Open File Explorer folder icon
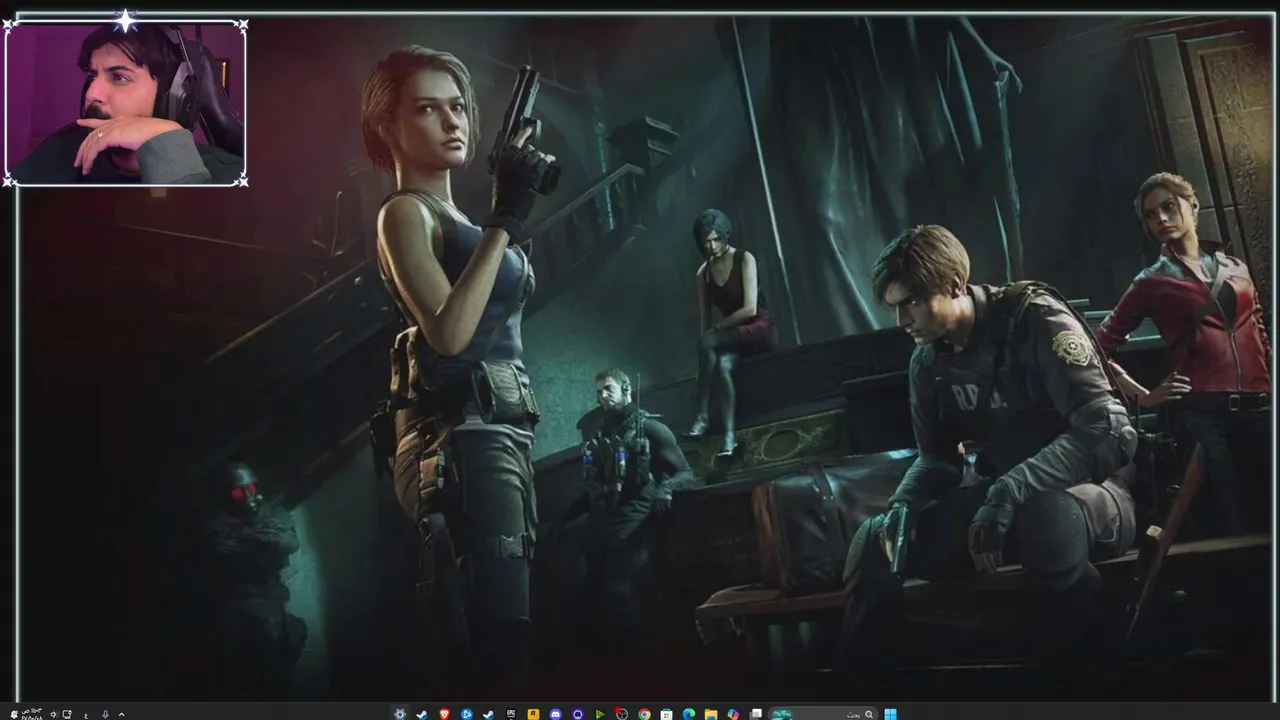Image resolution: width=1280 pixels, height=720 pixels. click(x=711, y=714)
